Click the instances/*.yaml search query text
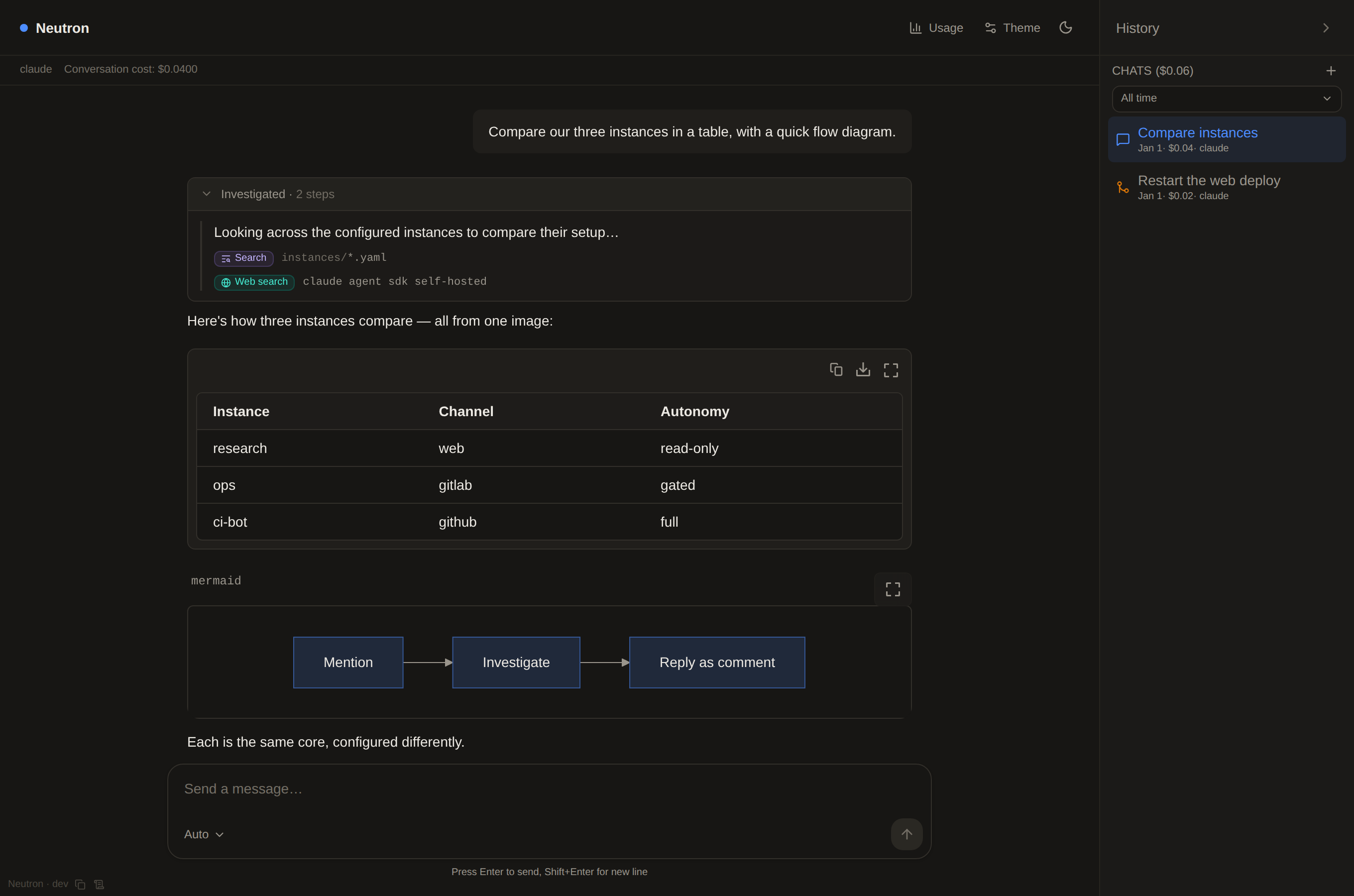This screenshot has height=896, width=1354. pyautogui.click(x=334, y=258)
